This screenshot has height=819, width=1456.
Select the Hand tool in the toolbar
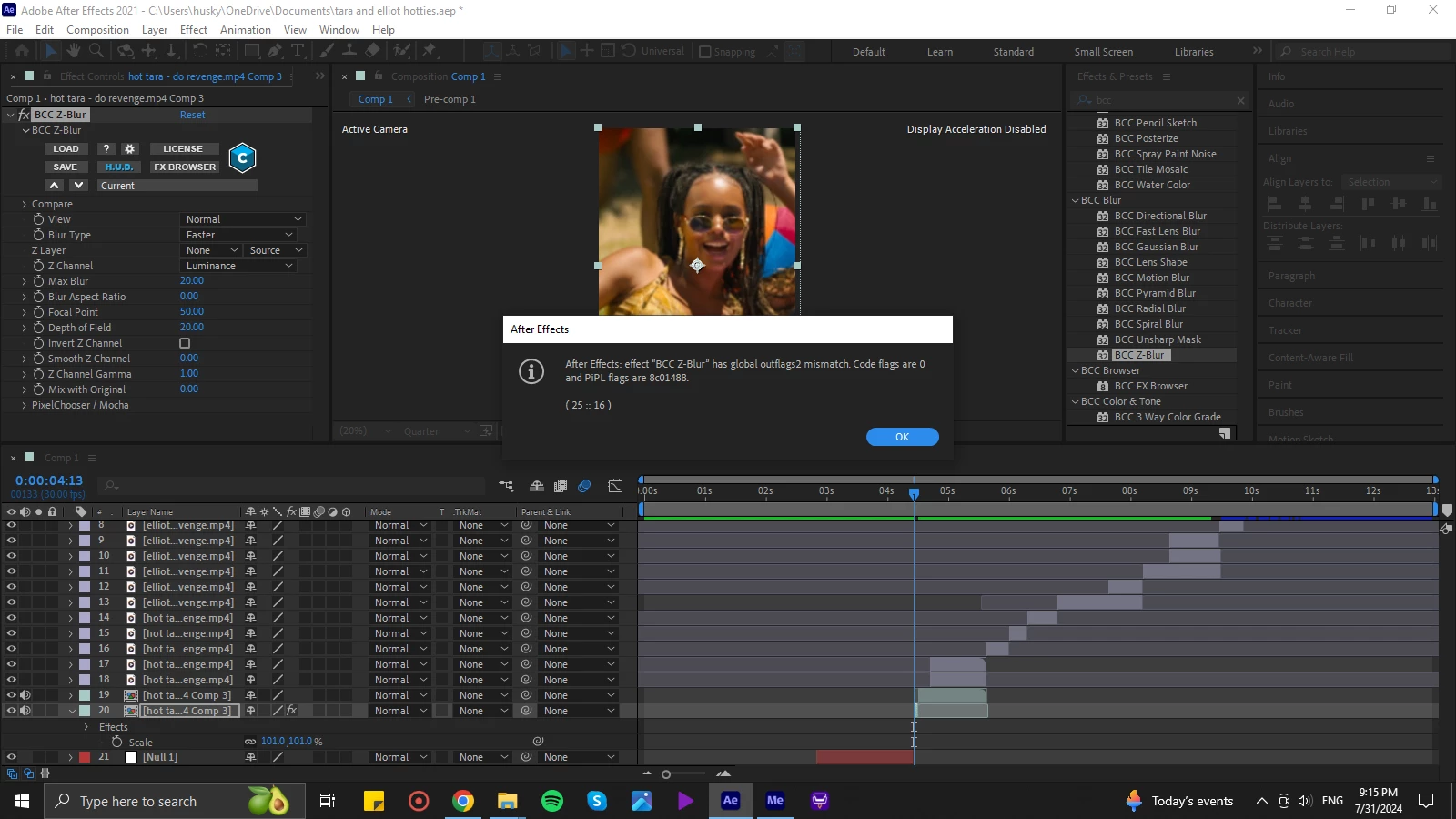click(74, 51)
